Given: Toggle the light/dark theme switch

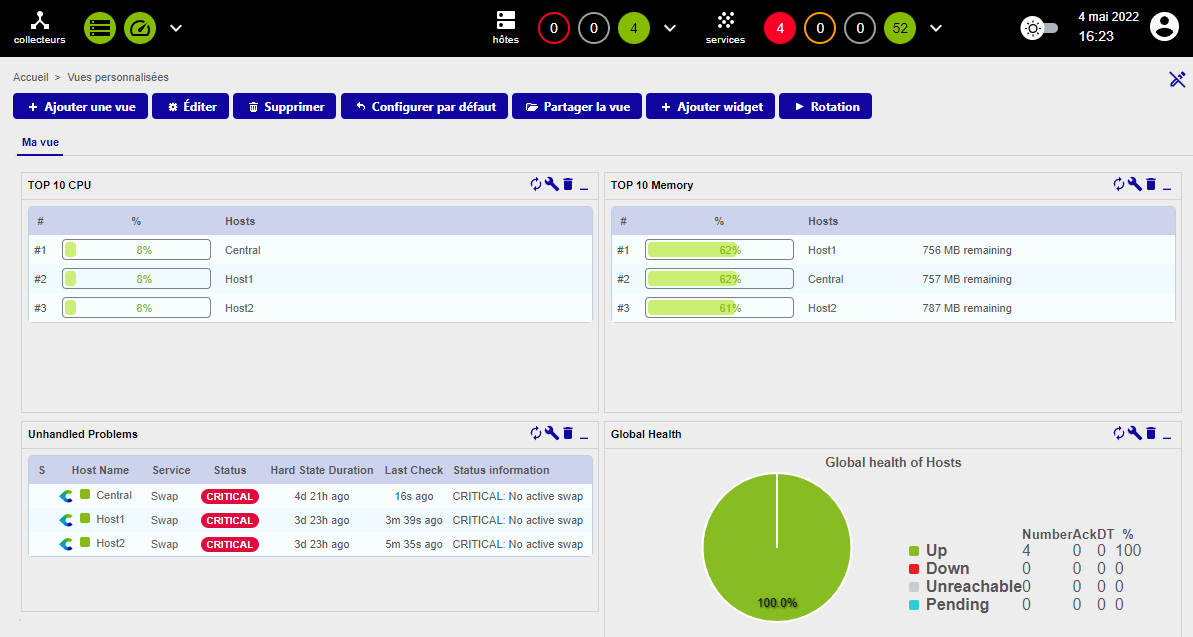Looking at the screenshot, I should 1039,28.
